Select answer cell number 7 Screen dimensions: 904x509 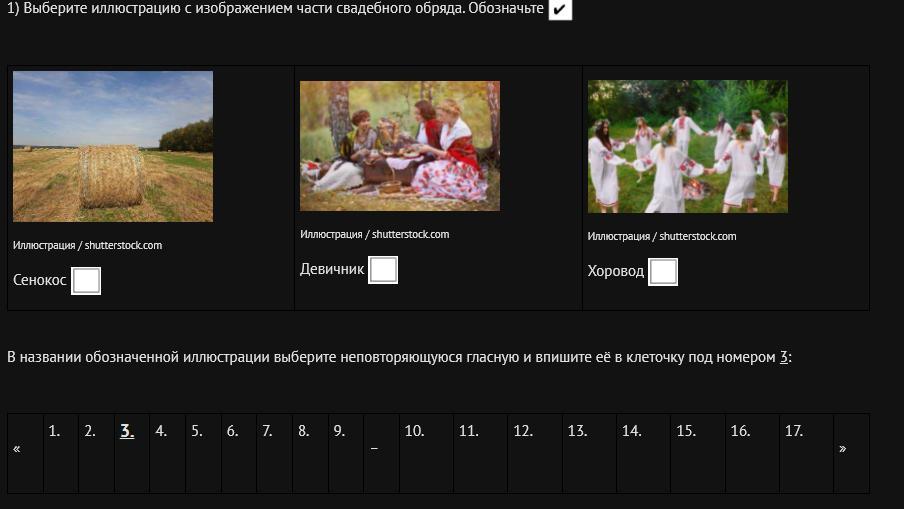coord(274,453)
